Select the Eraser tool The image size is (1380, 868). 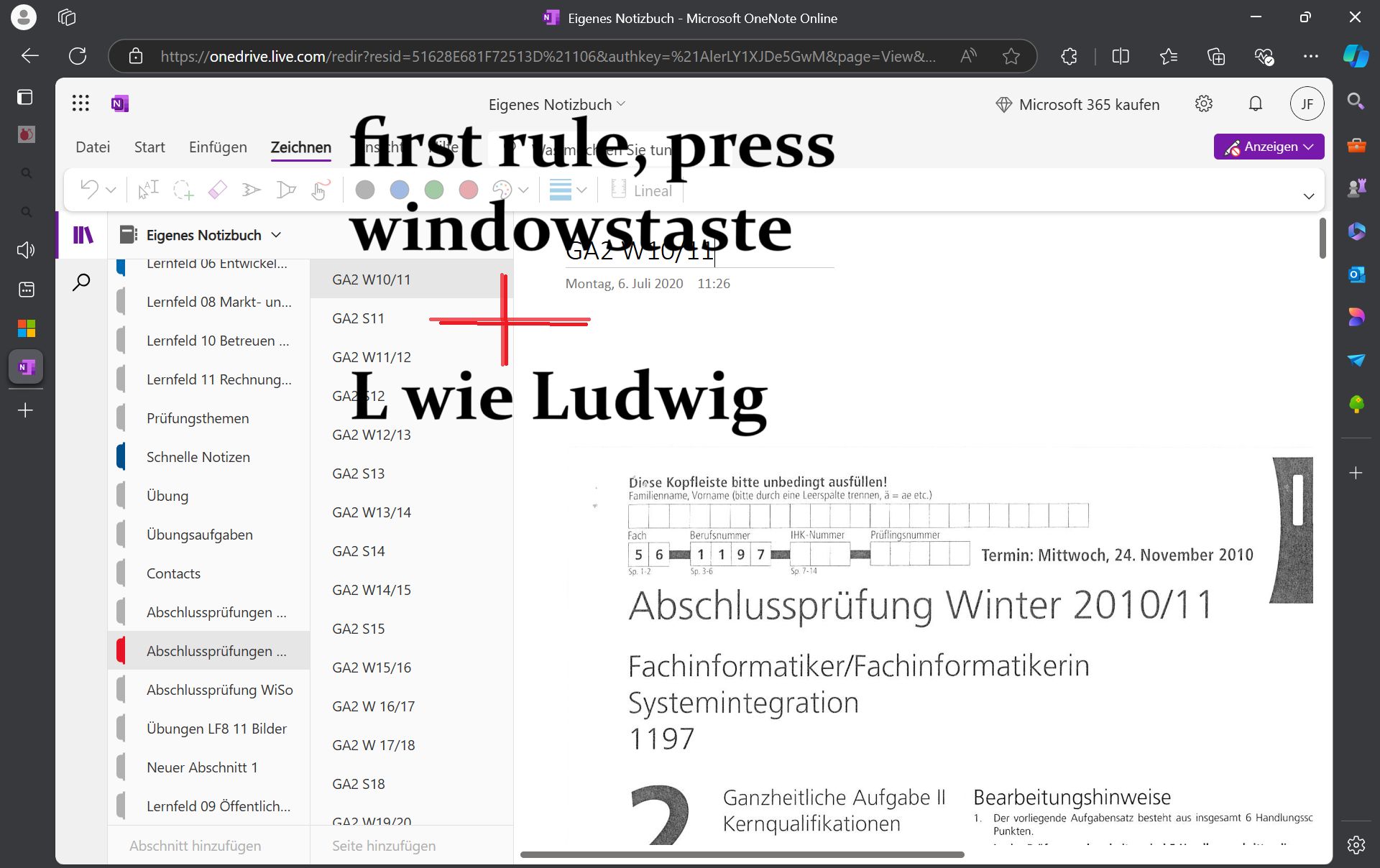(x=217, y=190)
